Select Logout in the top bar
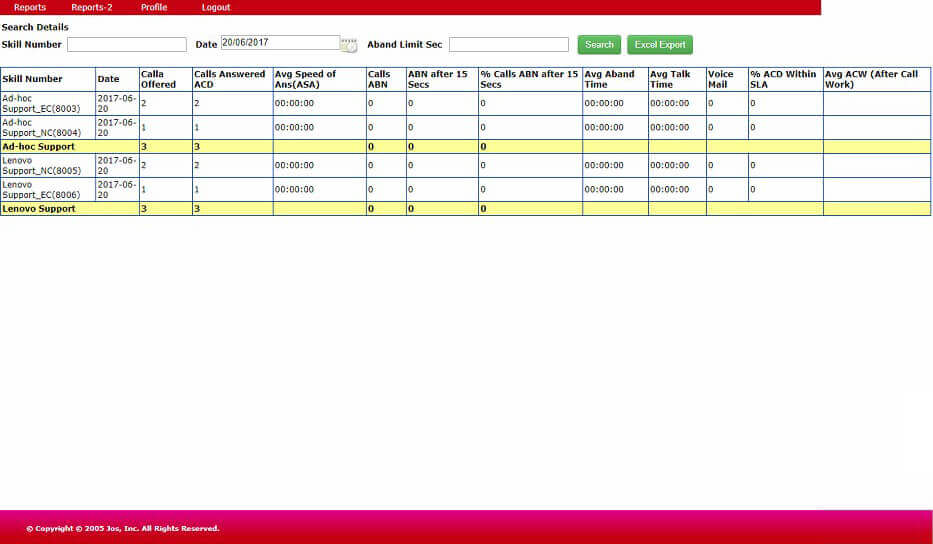This screenshot has height=544, width=933. [216, 7]
